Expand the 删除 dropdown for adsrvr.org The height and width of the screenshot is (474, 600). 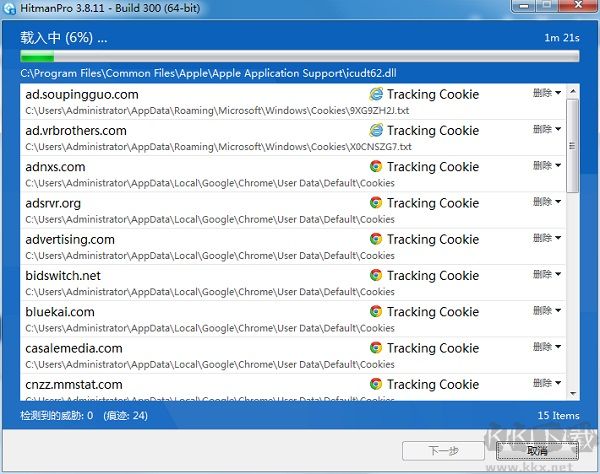click(547, 202)
